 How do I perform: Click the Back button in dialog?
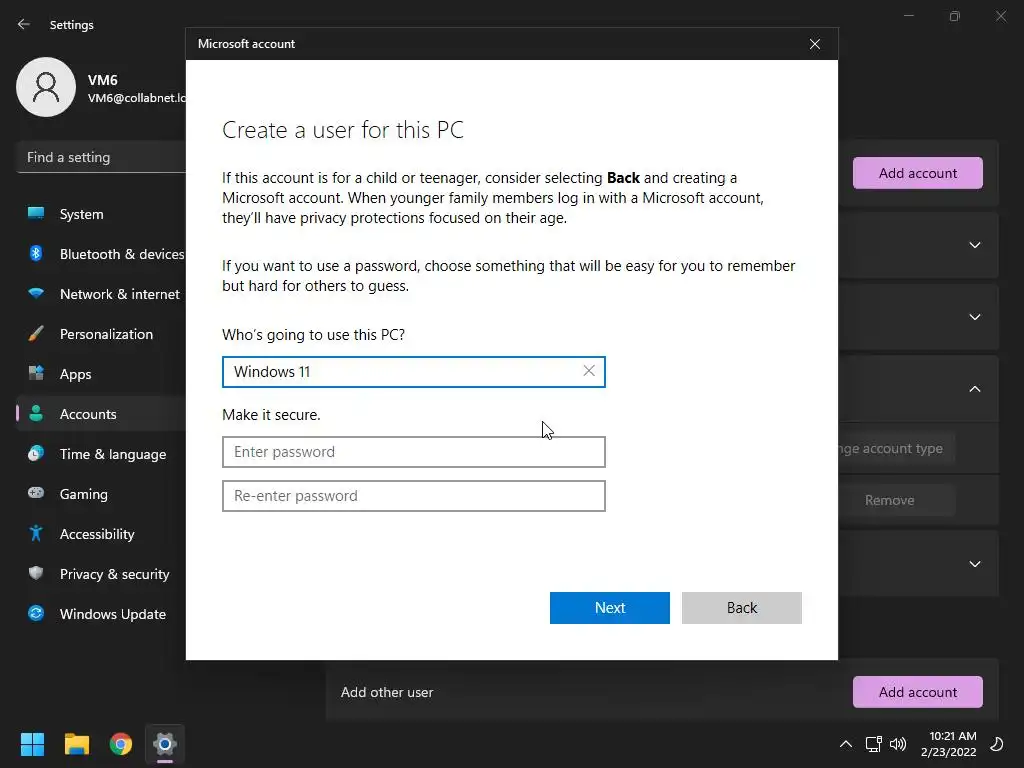[x=741, y=607]
